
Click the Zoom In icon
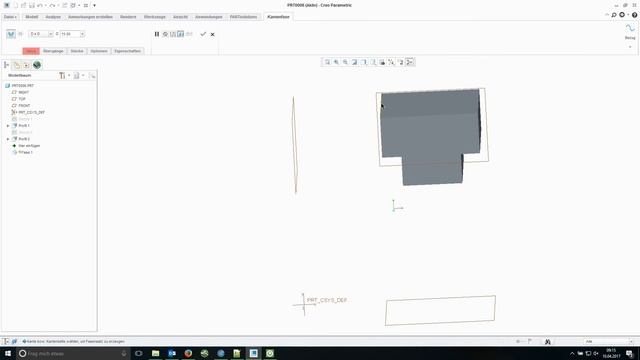click(336, 62)
